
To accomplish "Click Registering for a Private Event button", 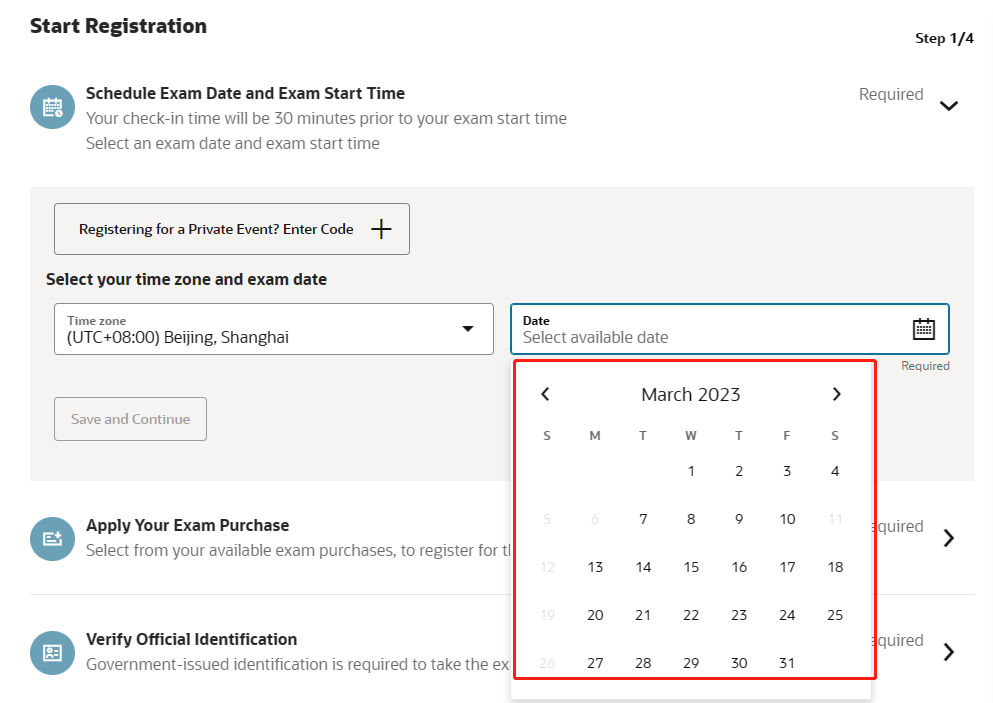I will [x=232, y=229].
